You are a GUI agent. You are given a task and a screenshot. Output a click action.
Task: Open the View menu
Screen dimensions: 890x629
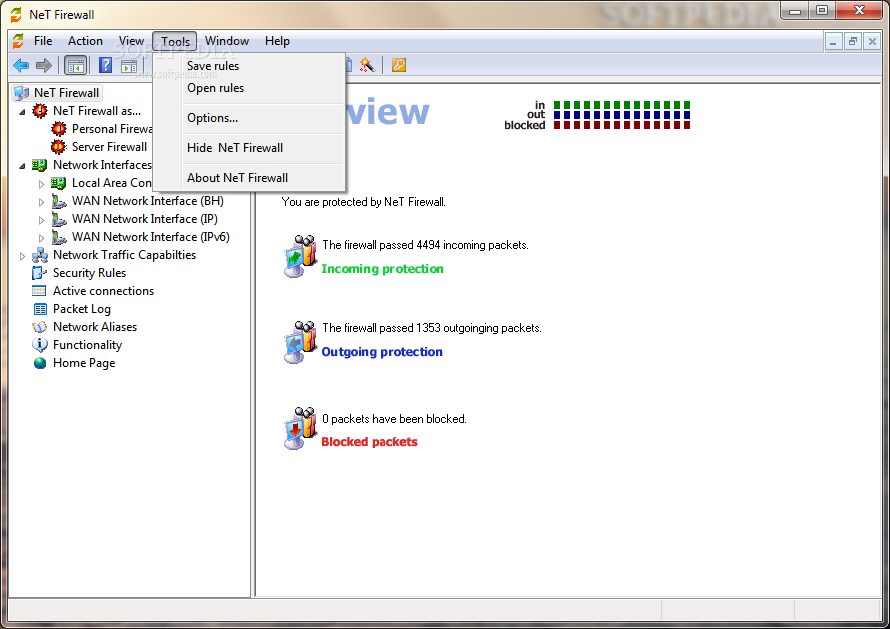(x=131, y=41)
